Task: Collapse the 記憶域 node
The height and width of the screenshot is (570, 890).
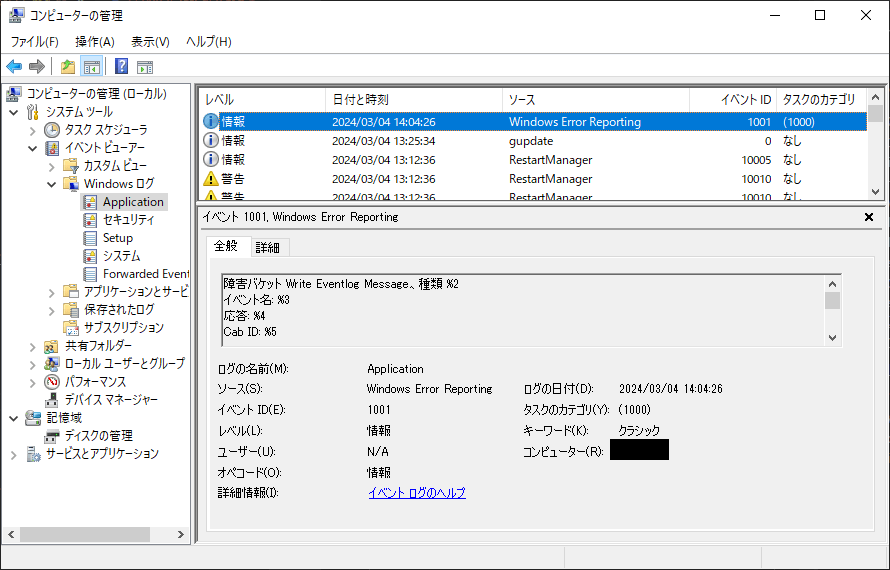Action: [14, 418]
